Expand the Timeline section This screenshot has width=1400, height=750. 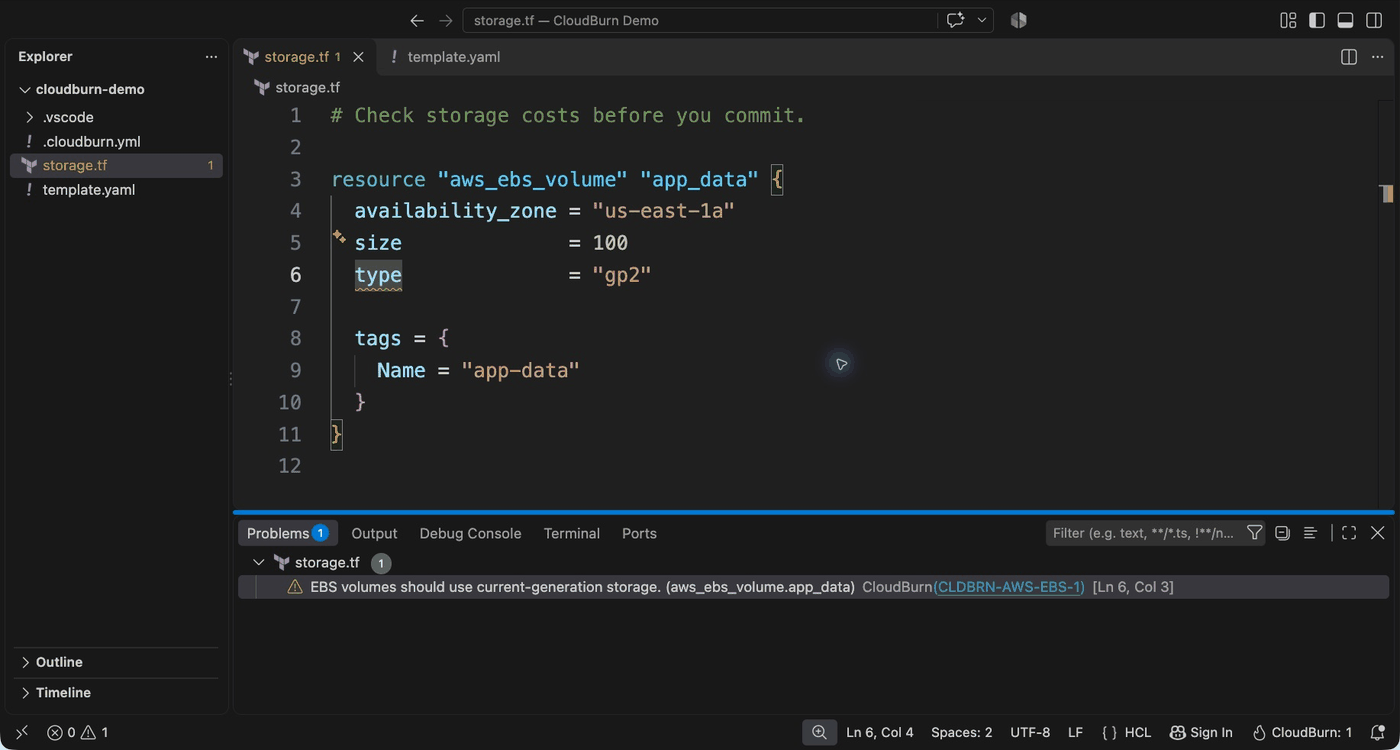coord(116,692)
